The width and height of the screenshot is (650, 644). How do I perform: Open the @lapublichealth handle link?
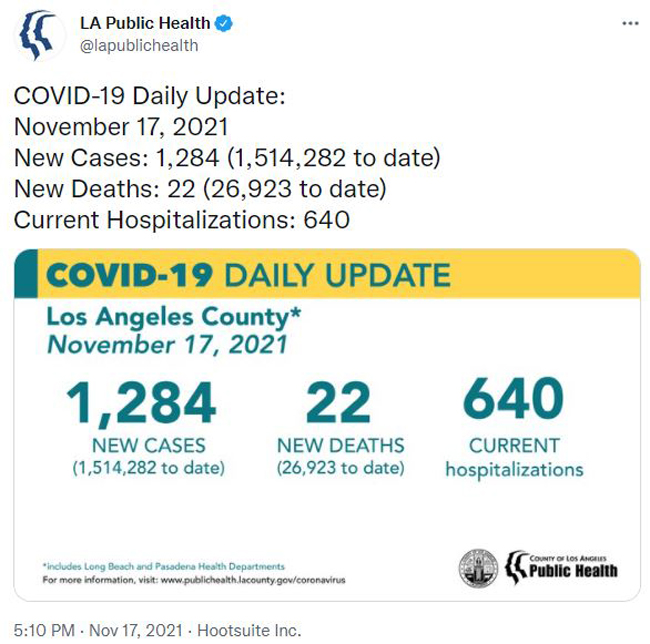click(x=139, y=46)
